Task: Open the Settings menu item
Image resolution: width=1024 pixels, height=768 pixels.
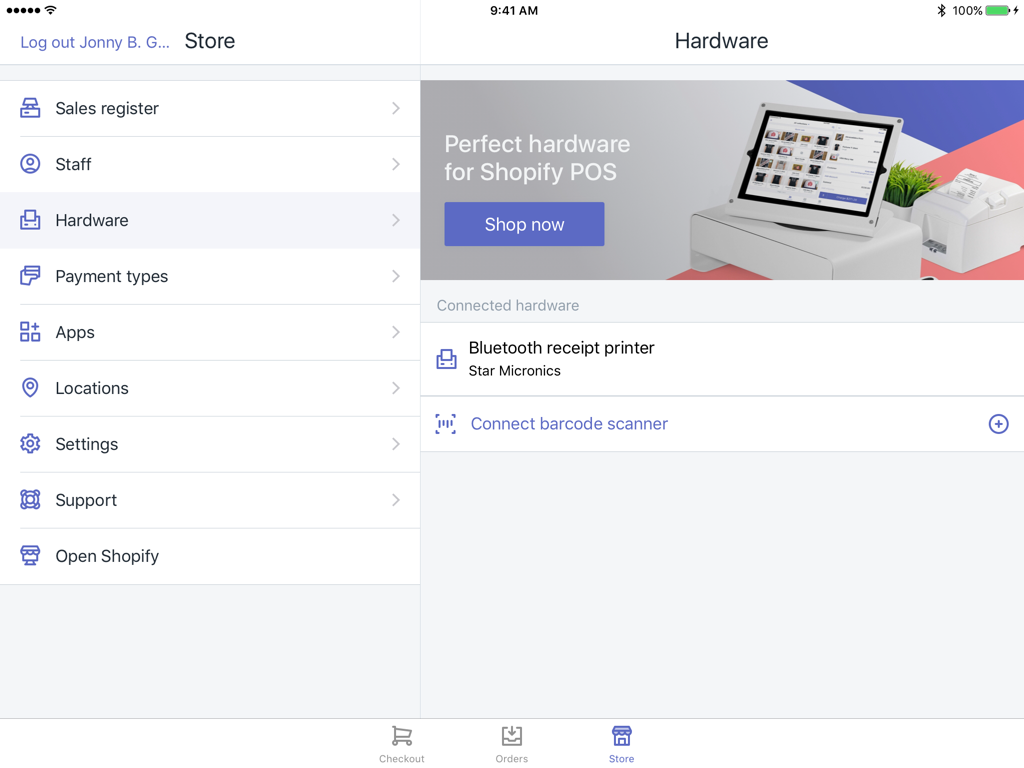Action: click(210, 444)
